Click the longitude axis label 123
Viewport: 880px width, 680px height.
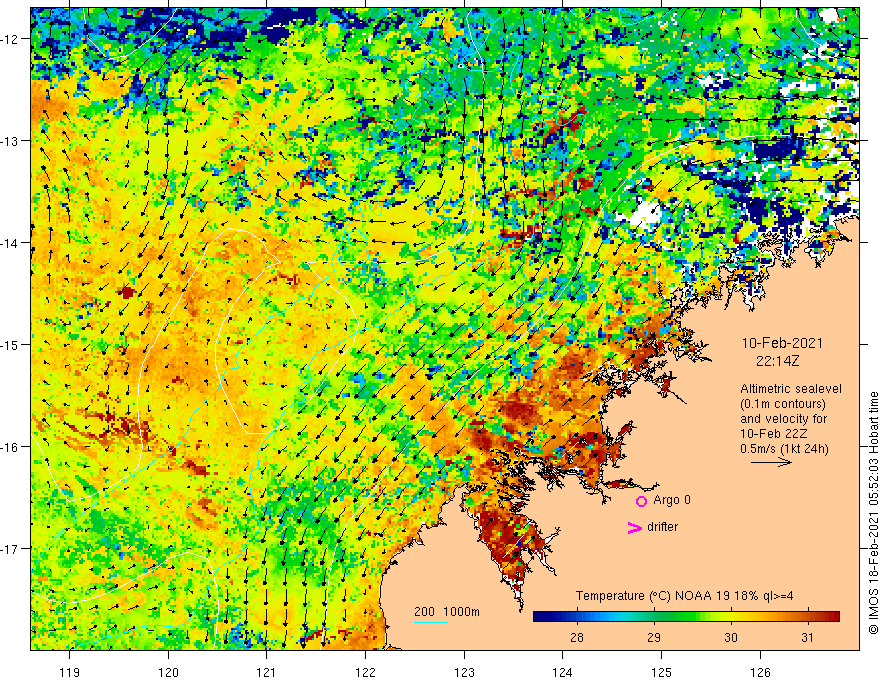pos(464,672)
